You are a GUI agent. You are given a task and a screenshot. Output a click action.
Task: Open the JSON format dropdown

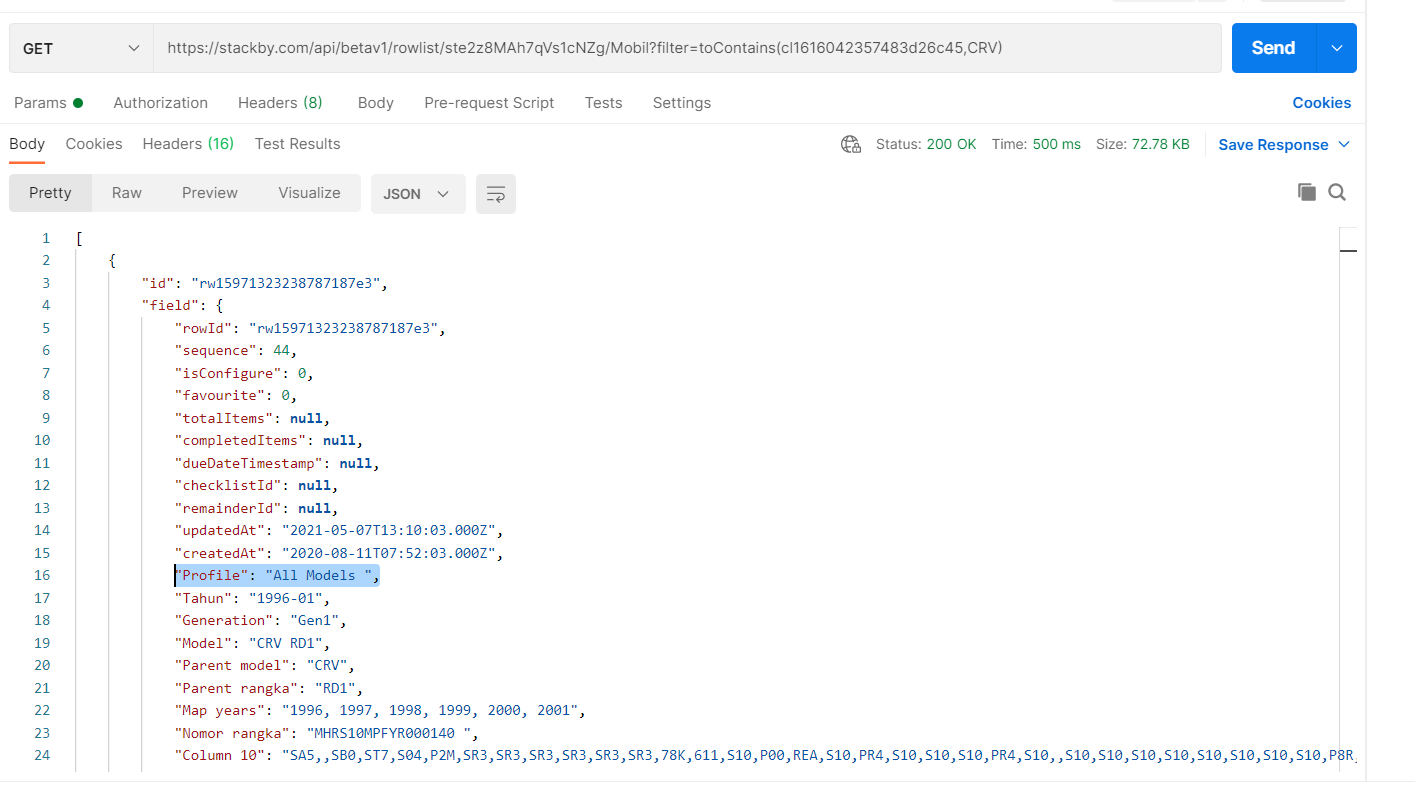(418, 194)
